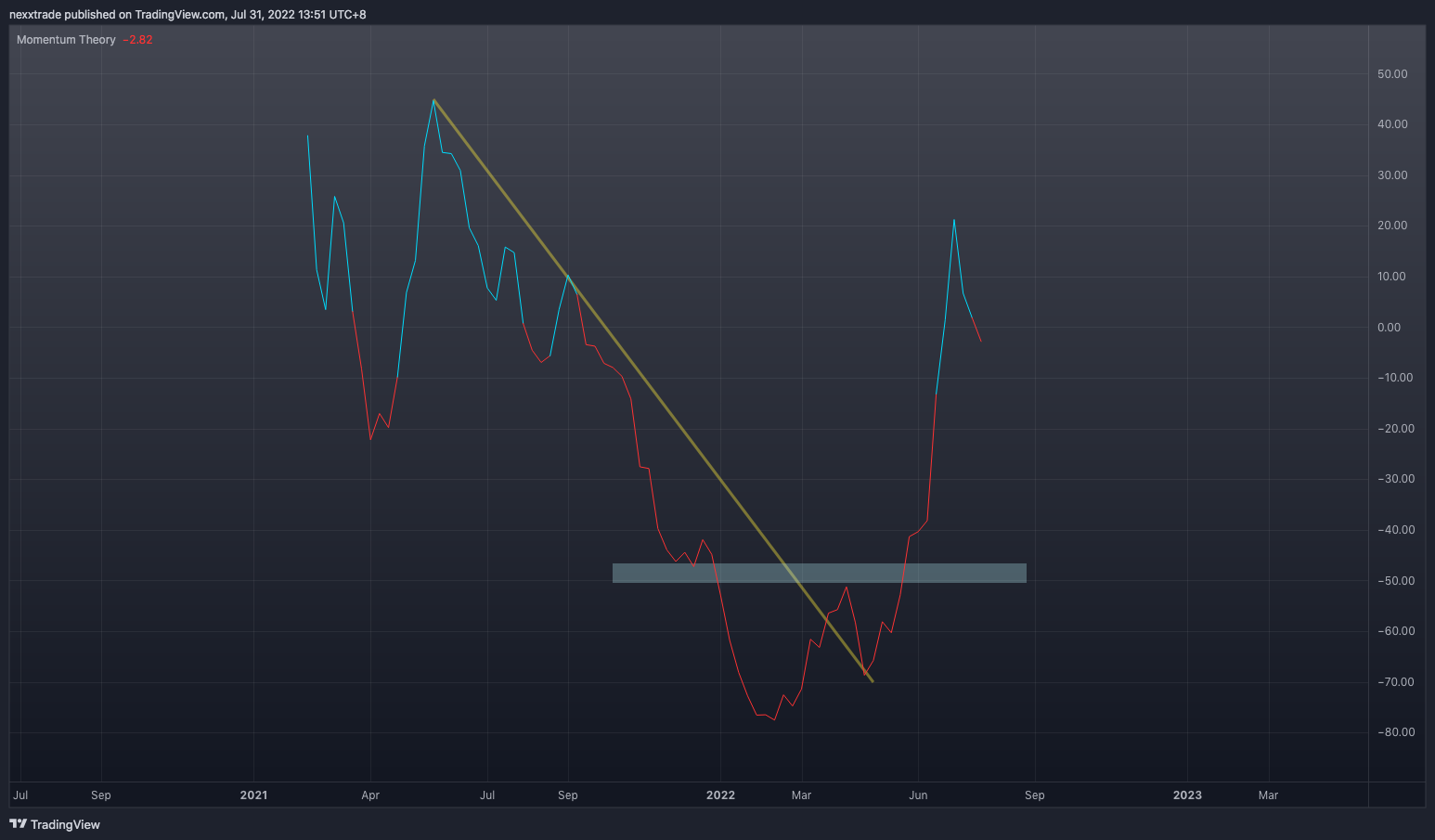Click the 2023 time axis label
This screenshot has height=840, width=1435.
(x=1187, y=795)
